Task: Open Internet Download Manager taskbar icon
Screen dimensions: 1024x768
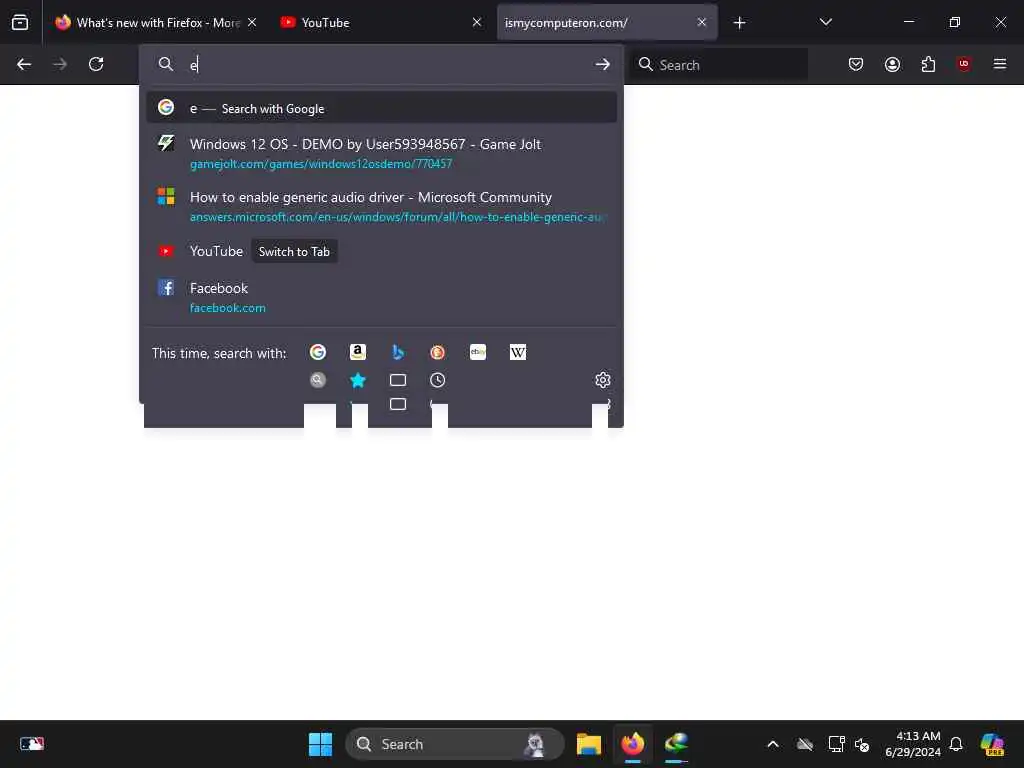Action: [x=677, y=744]
